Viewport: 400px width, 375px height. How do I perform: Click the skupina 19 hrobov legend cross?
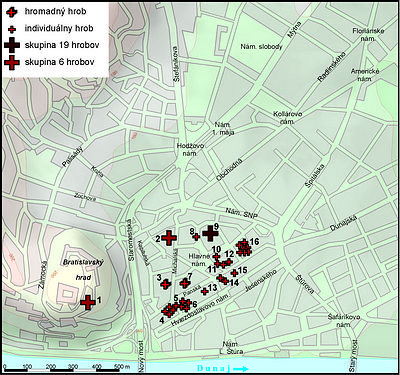12,45
